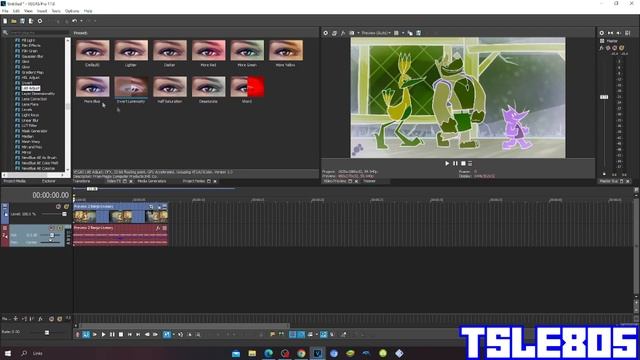Open the Options menu
Viewport: 640px width, 360px height.
pos(72,11)
